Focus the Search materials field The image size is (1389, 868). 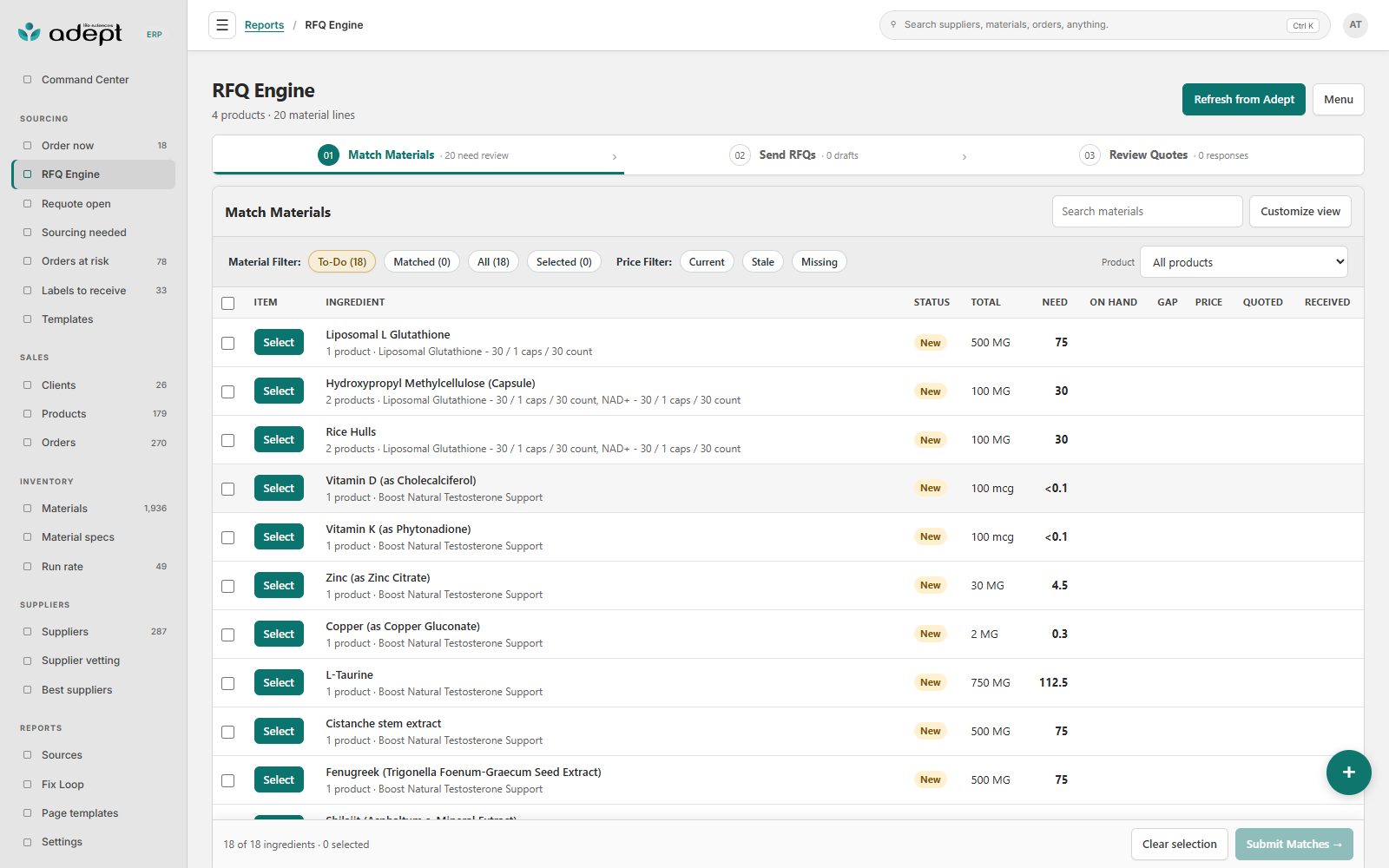[1147, 212]
